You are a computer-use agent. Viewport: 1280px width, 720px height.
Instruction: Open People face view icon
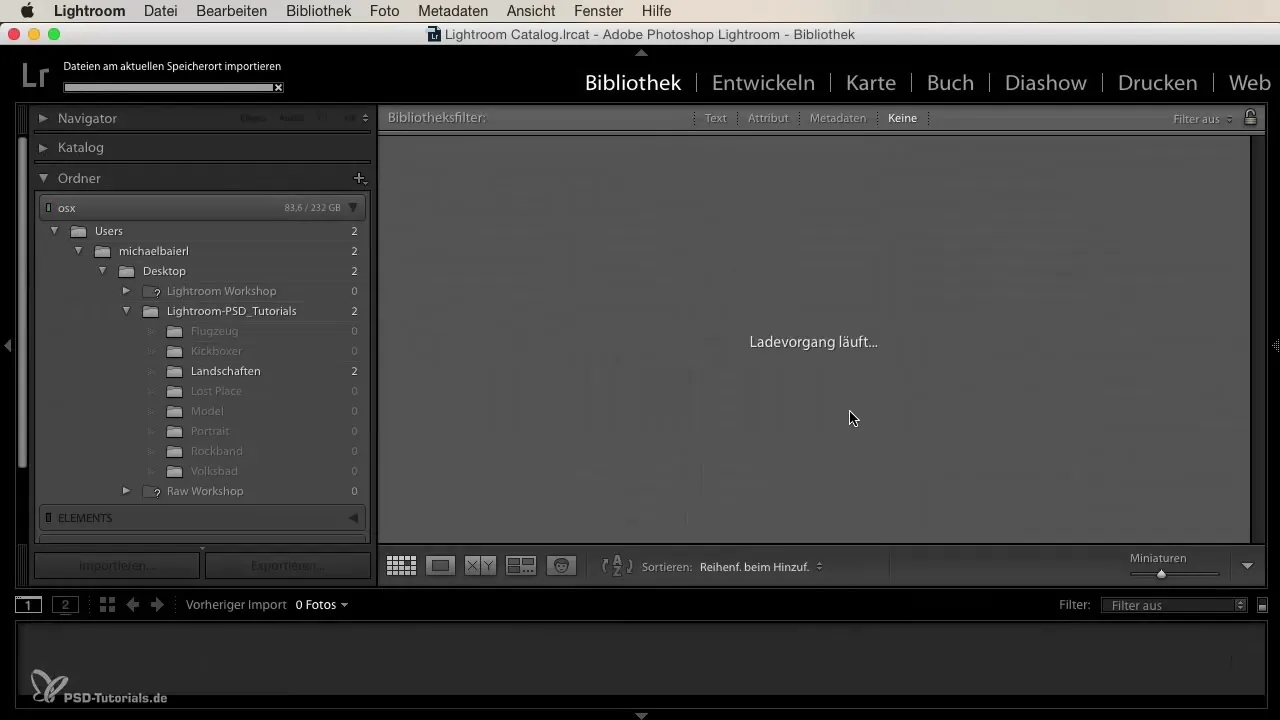562,566
